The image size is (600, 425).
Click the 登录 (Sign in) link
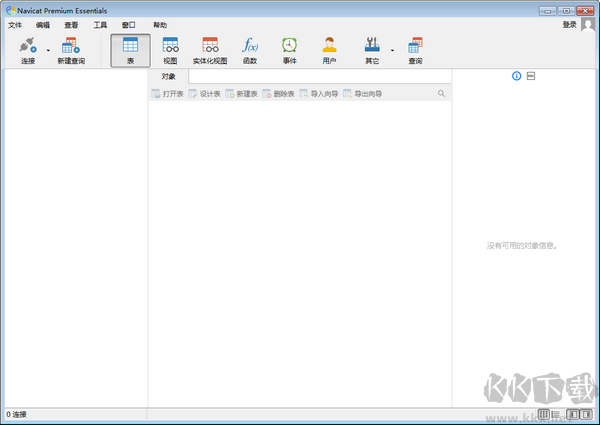569,25
